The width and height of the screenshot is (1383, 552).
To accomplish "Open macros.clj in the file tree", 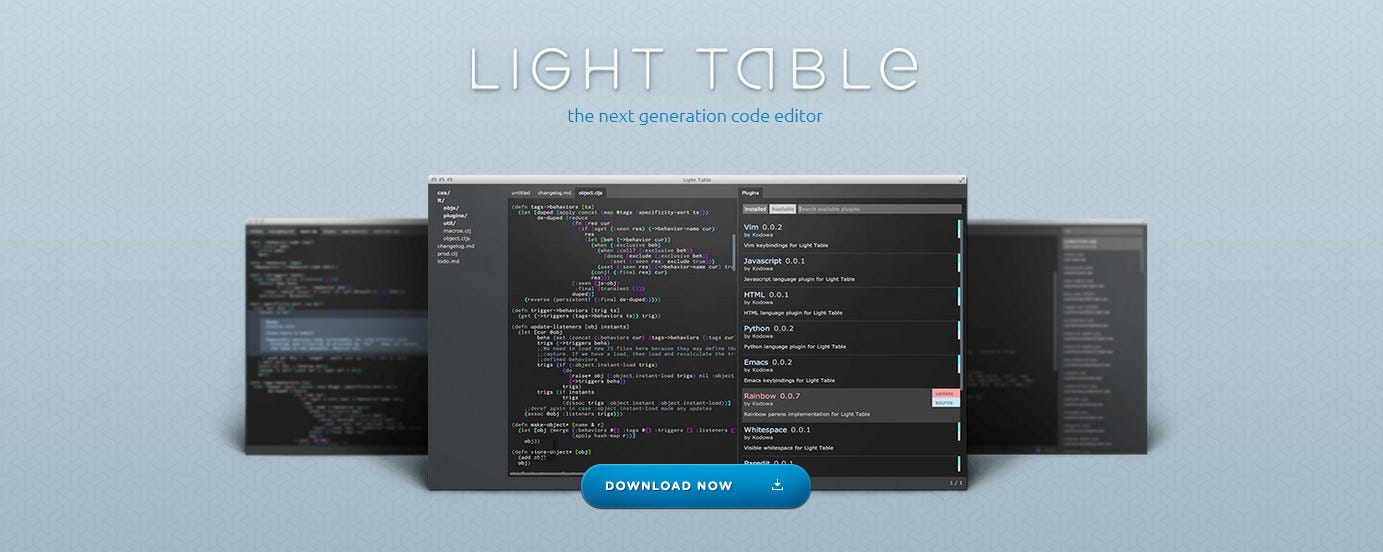I will pos(457,231).
